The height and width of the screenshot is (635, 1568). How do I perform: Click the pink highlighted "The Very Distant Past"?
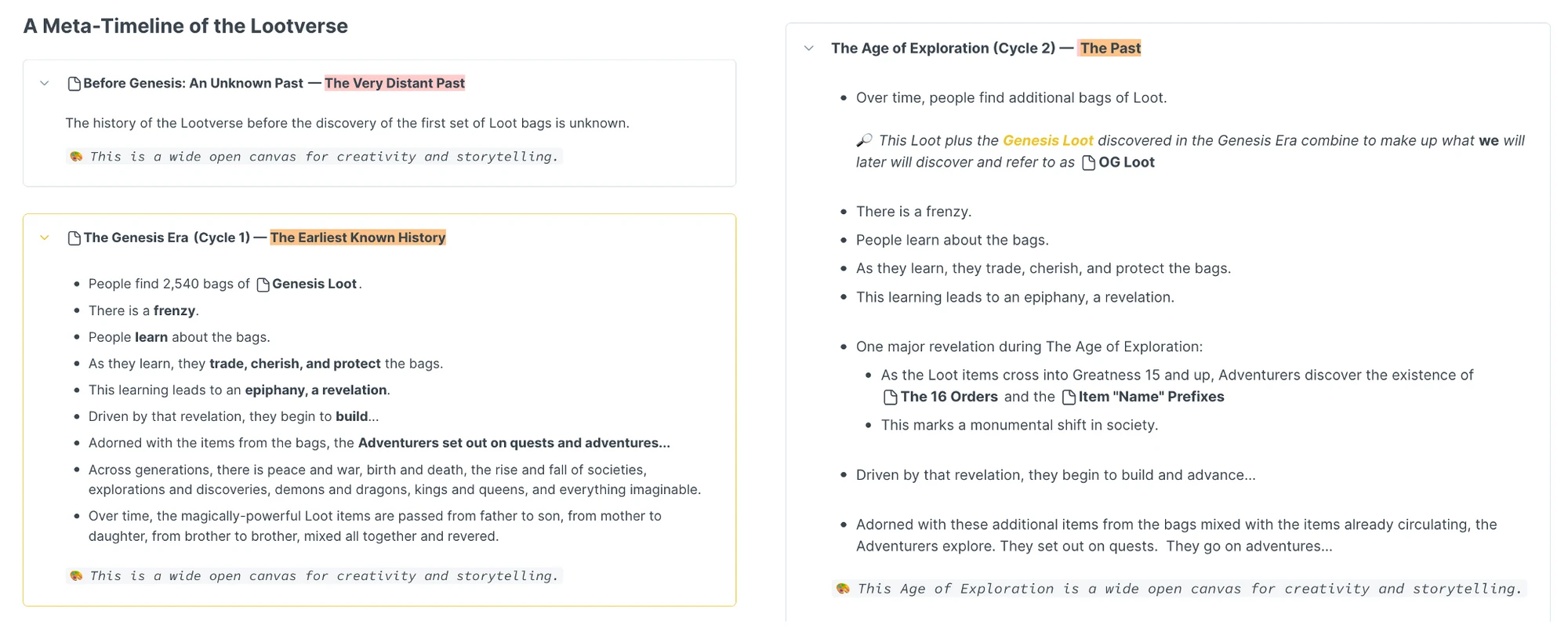coord(394,84)
